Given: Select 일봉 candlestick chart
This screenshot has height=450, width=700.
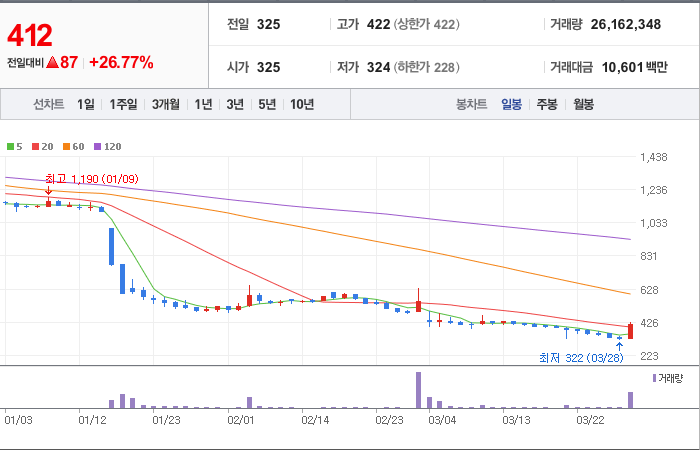Looking at the screenshot, I should pyautogui.click(x=511, y=104).
